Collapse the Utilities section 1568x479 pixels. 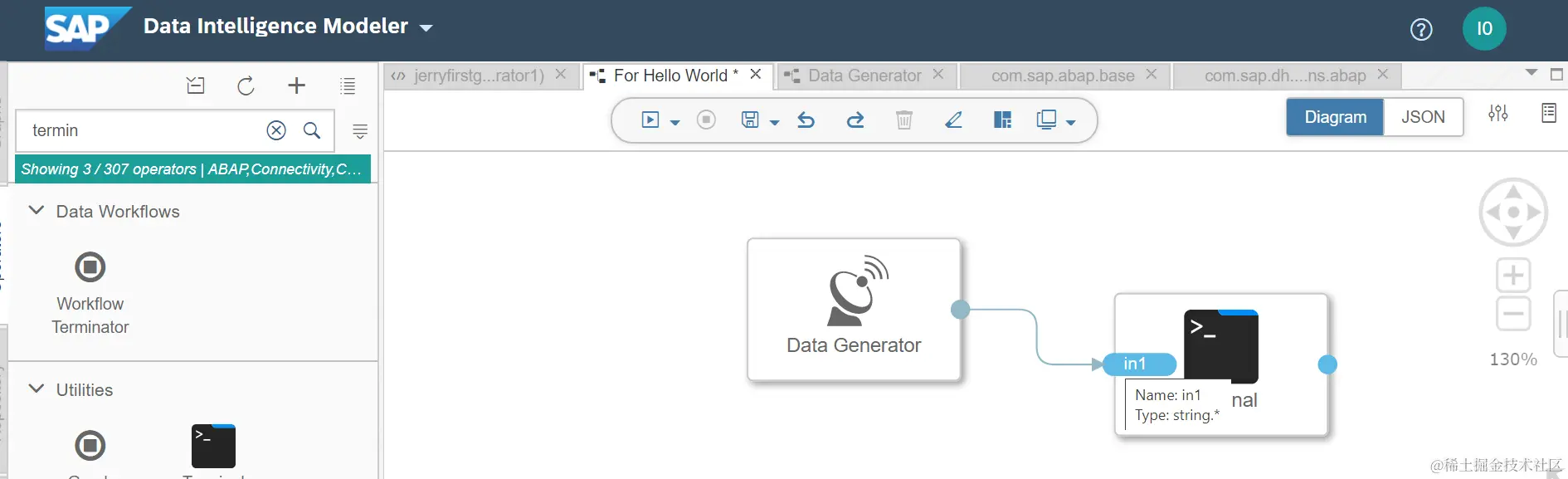(x=36, y=389)
